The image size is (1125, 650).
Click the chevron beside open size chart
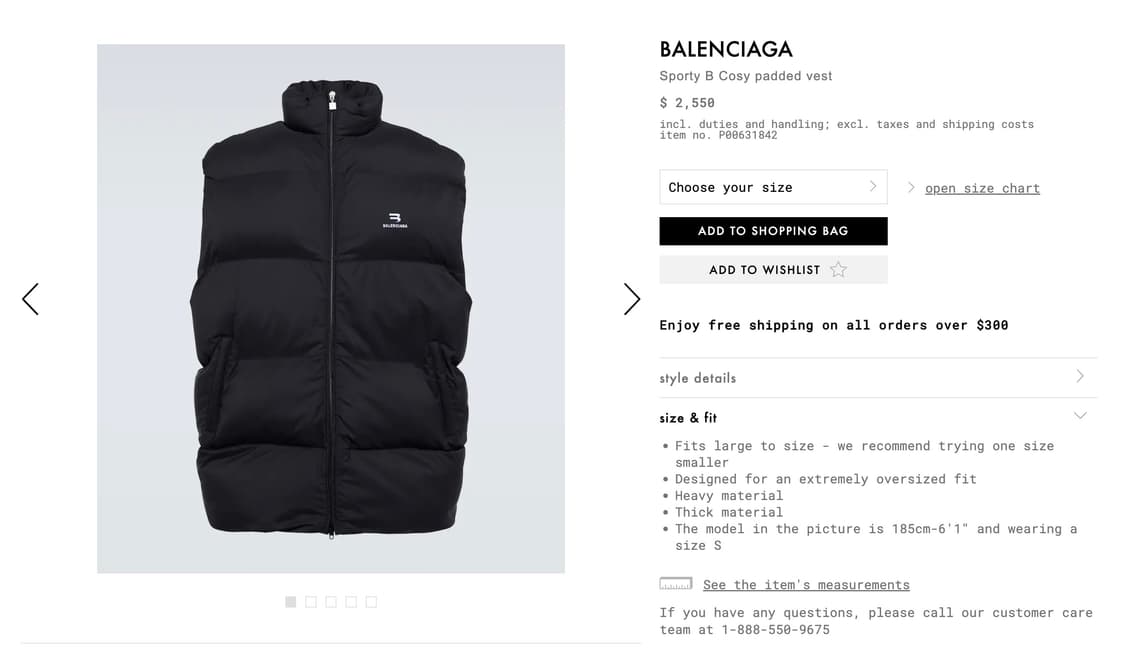(911, 187)
